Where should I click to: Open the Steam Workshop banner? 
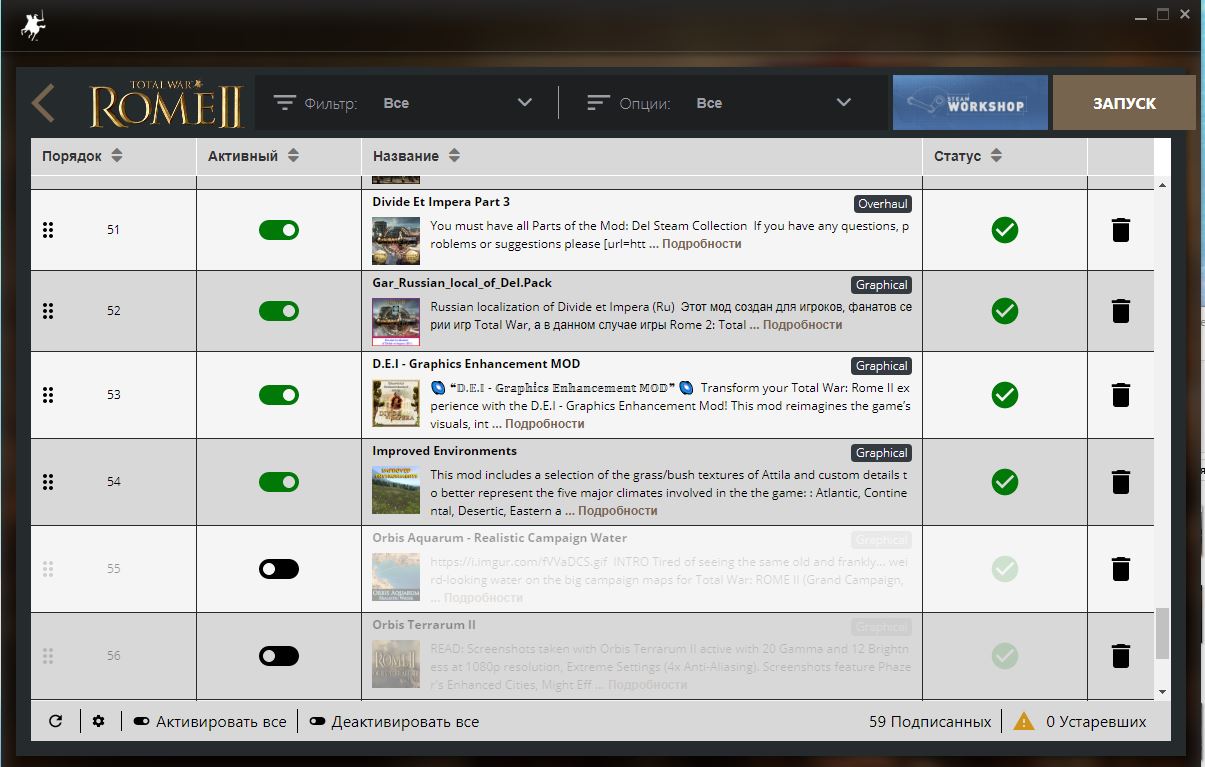click(x=970, y=103)
